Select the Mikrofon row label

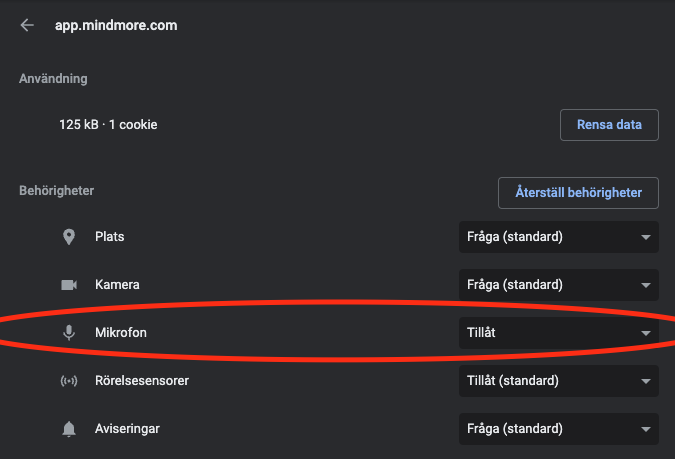(x=121, y=333)
